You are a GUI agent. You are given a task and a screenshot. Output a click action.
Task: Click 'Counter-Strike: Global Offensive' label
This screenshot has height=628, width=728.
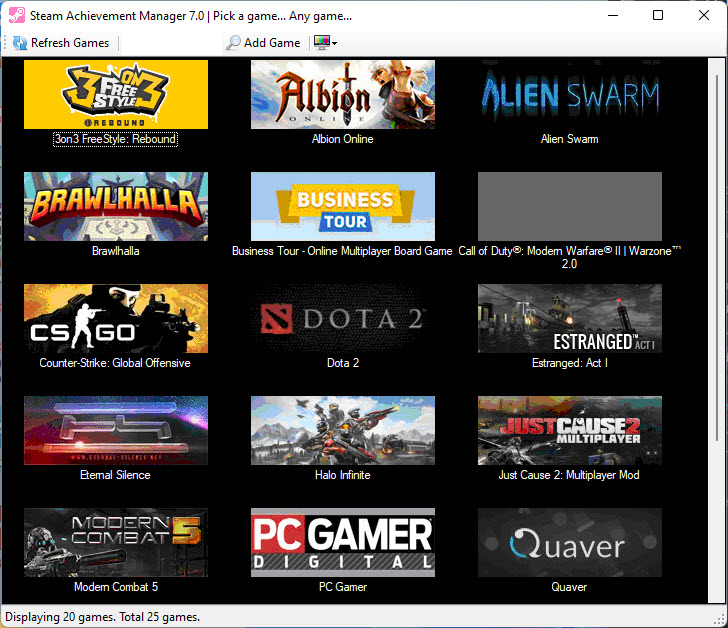[x=115, y=363]
